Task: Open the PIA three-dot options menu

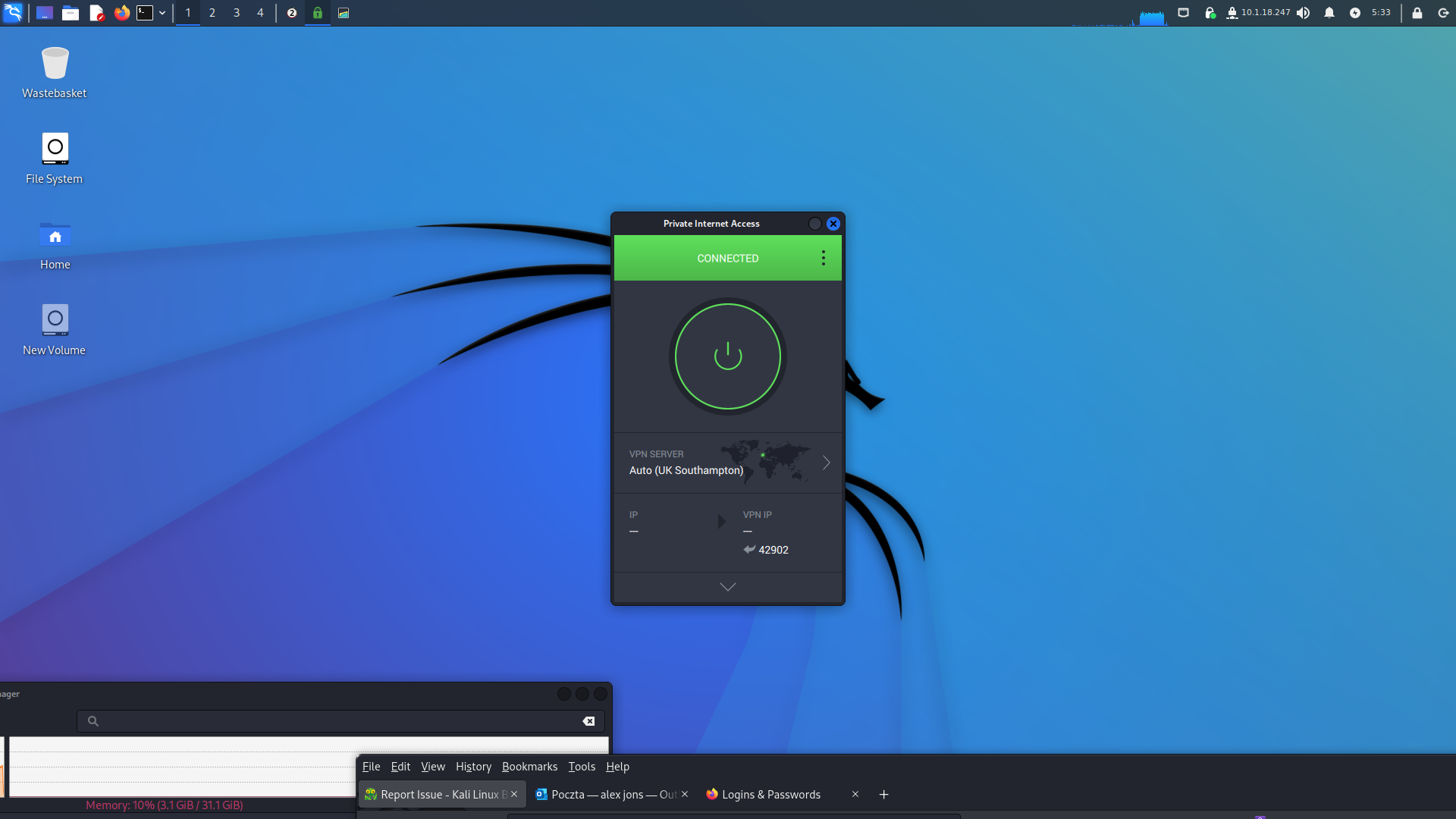Action: (x=823, y=258)
